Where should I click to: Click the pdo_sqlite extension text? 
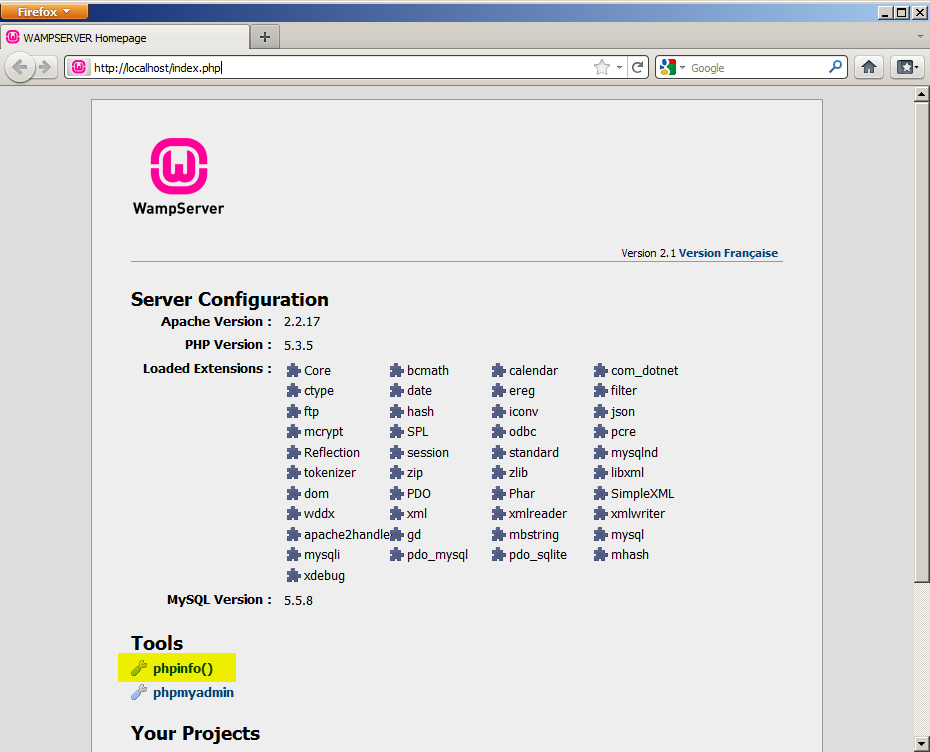538,555
